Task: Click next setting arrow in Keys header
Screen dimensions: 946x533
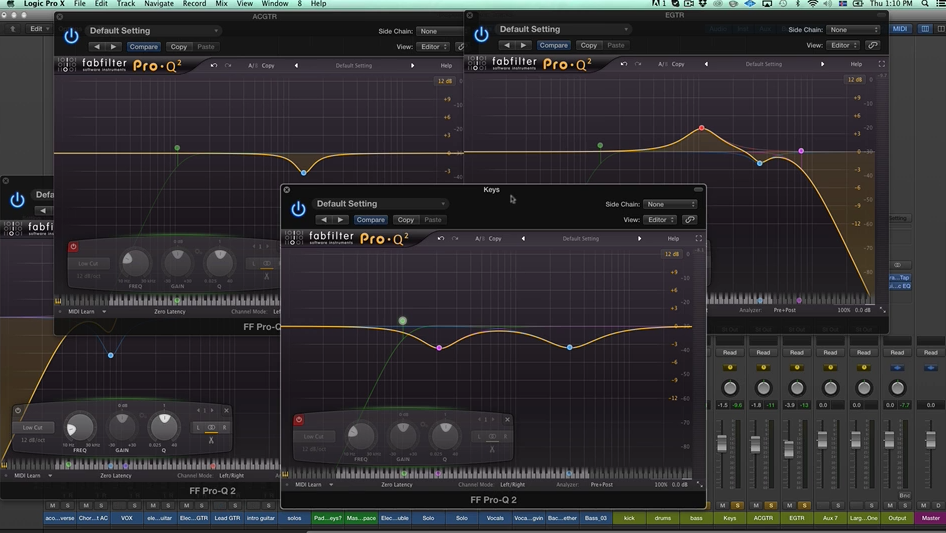Action: (x=340, y=220)
